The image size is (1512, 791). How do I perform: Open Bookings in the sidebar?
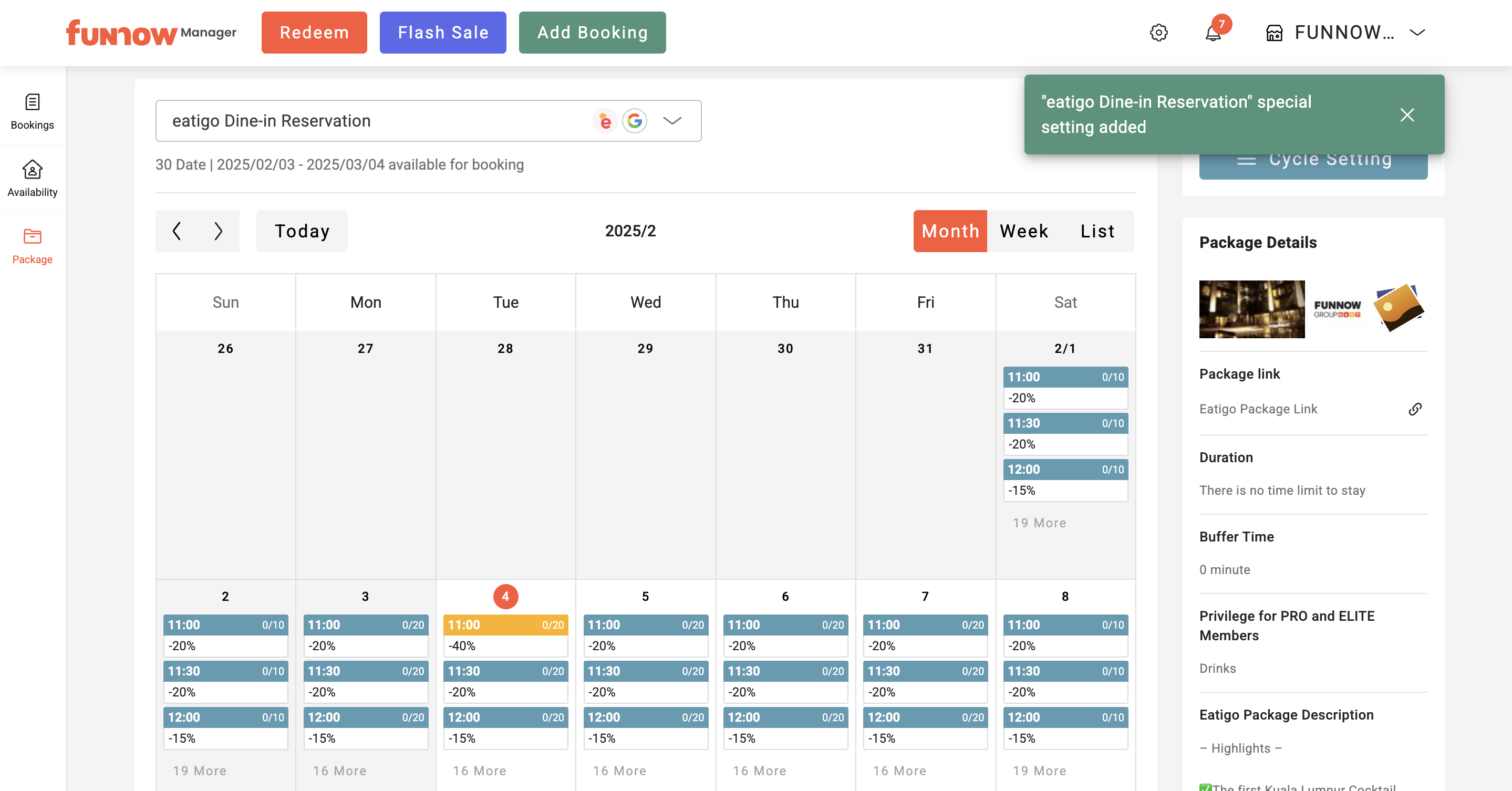(32, 111)
